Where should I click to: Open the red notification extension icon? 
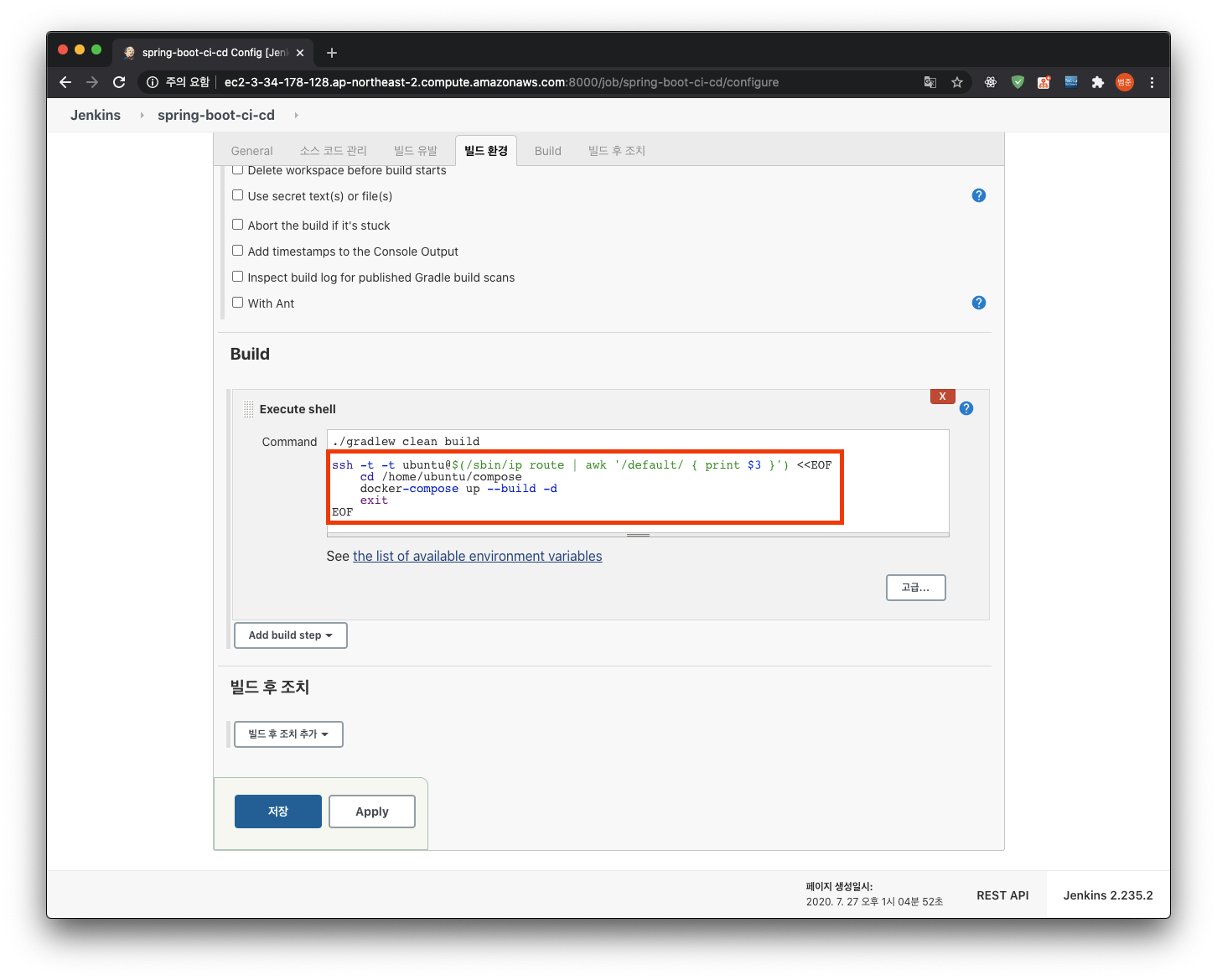coord(1044,82)
